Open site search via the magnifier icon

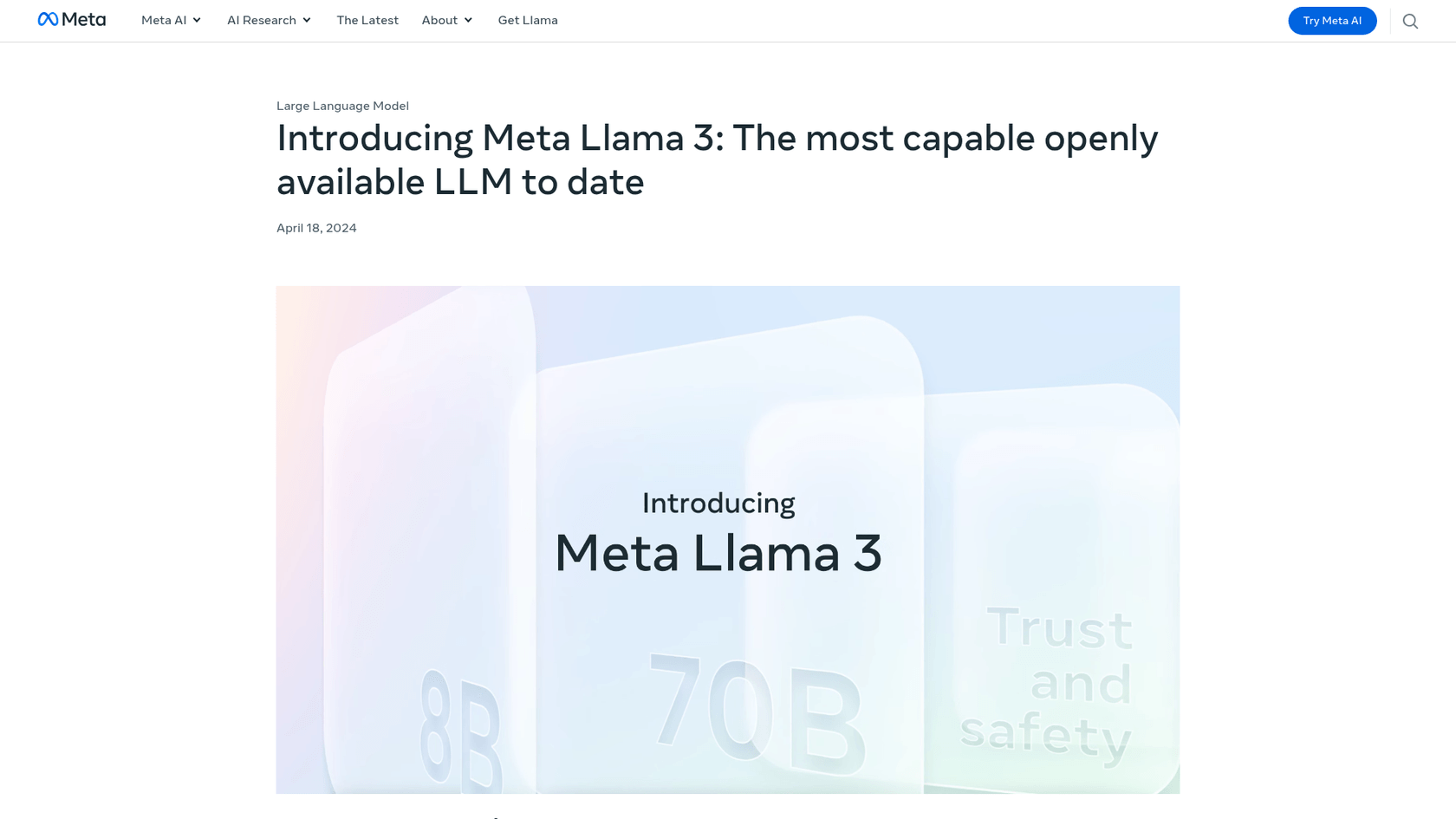(1410, 21)
